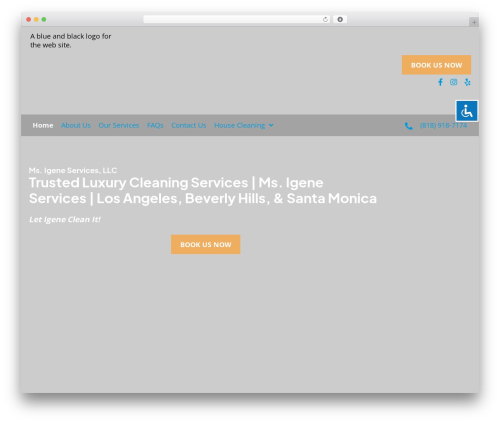
Task: Open the House Cleaning menu item
Action: point(239,125)
